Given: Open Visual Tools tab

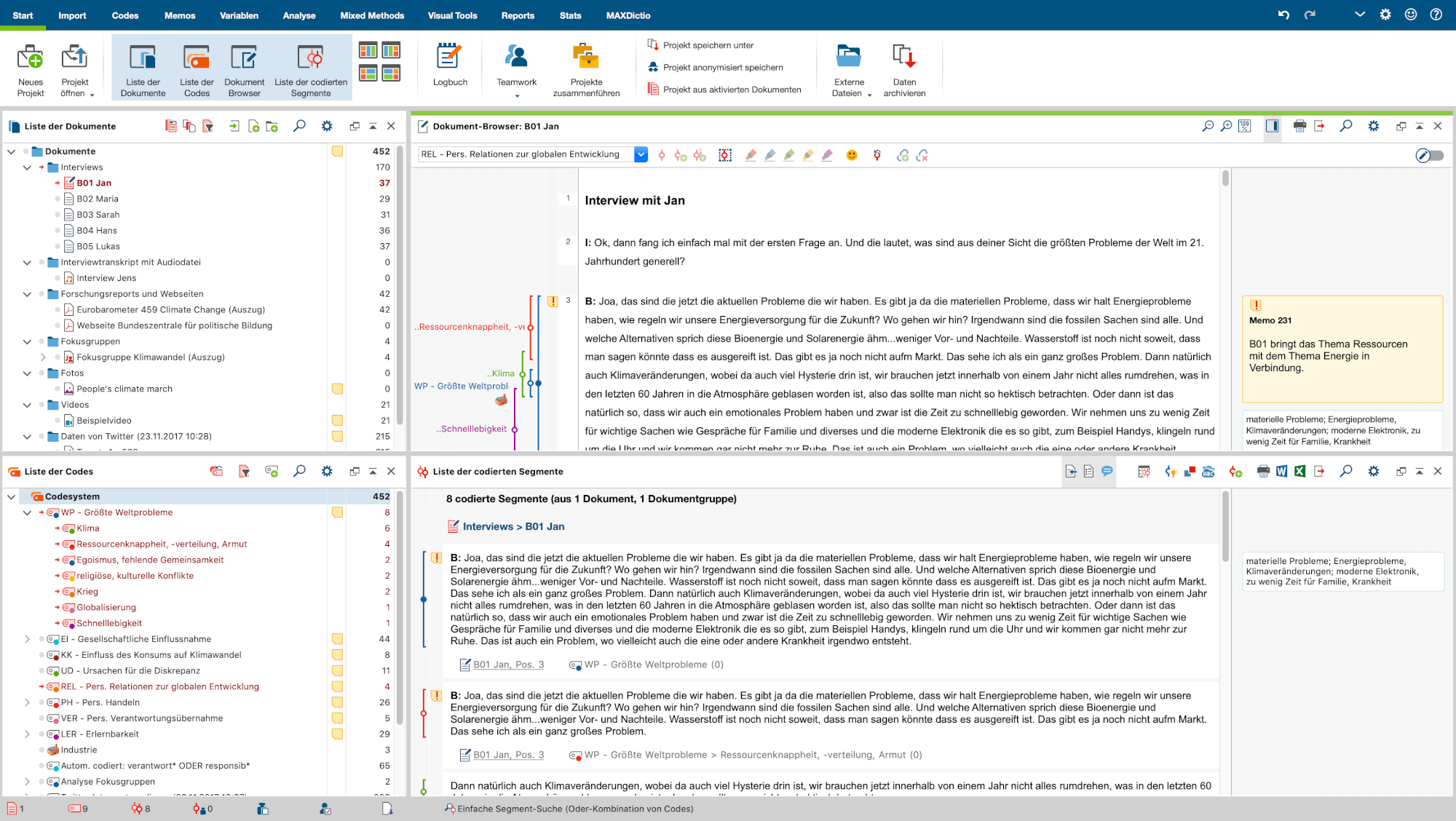Looking at the screenshot, I should coord(452,15).
